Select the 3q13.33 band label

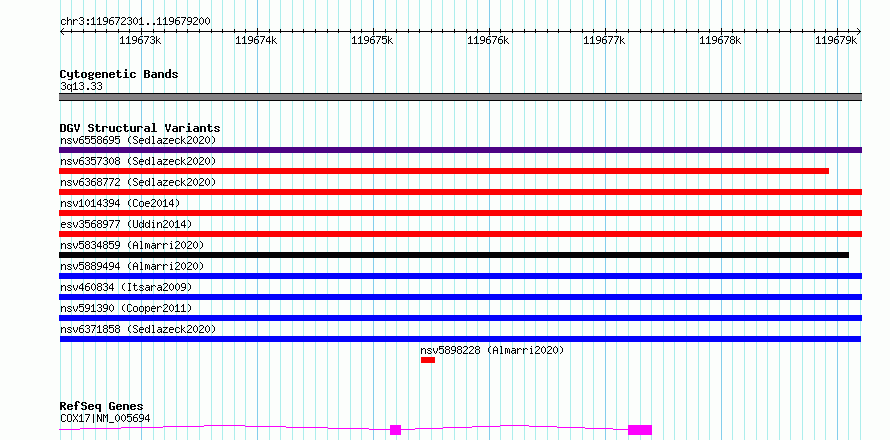pos(81,87)
